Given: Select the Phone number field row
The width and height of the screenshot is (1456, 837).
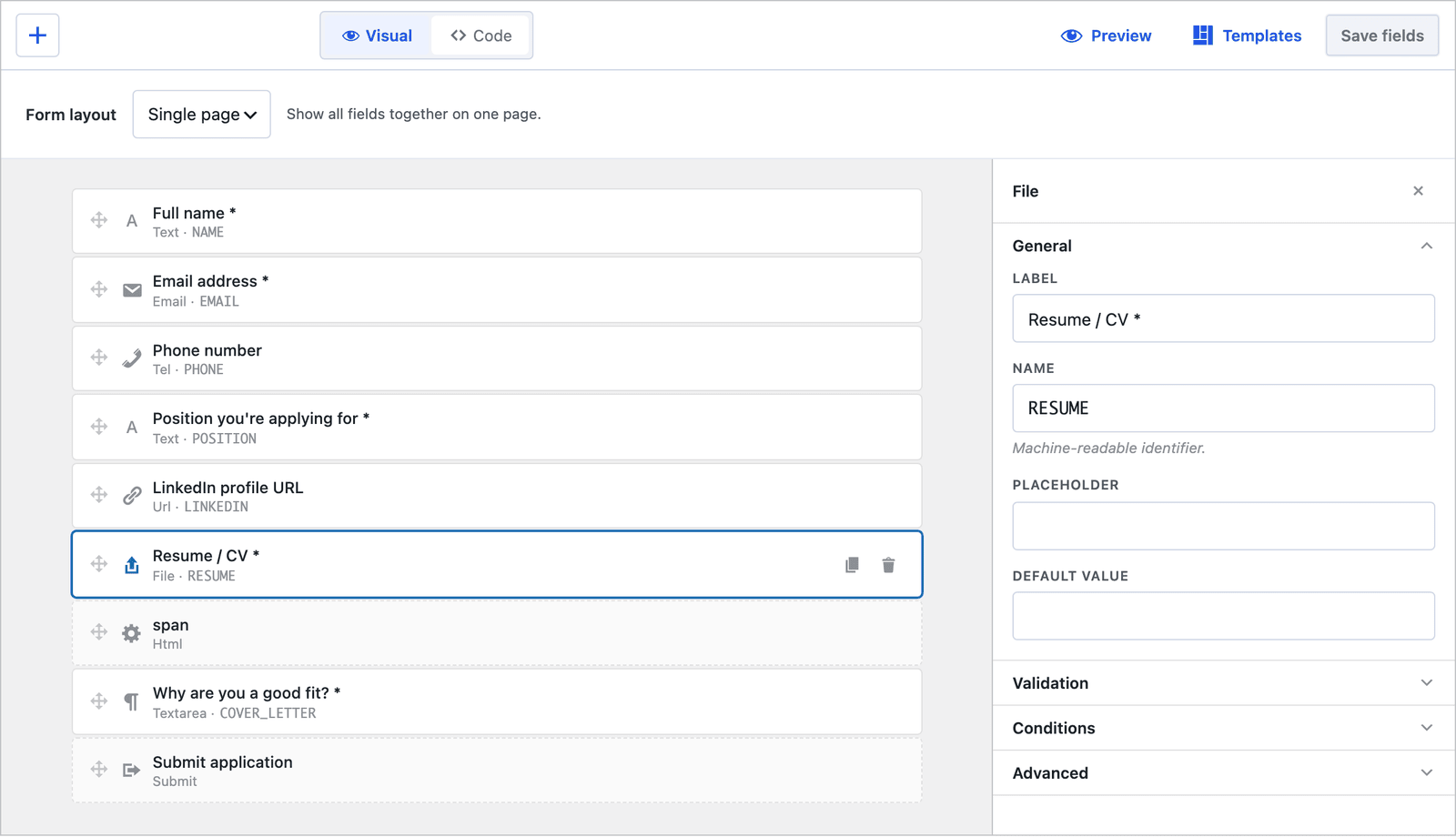Looking at the screenshot, I should point(497,358).
